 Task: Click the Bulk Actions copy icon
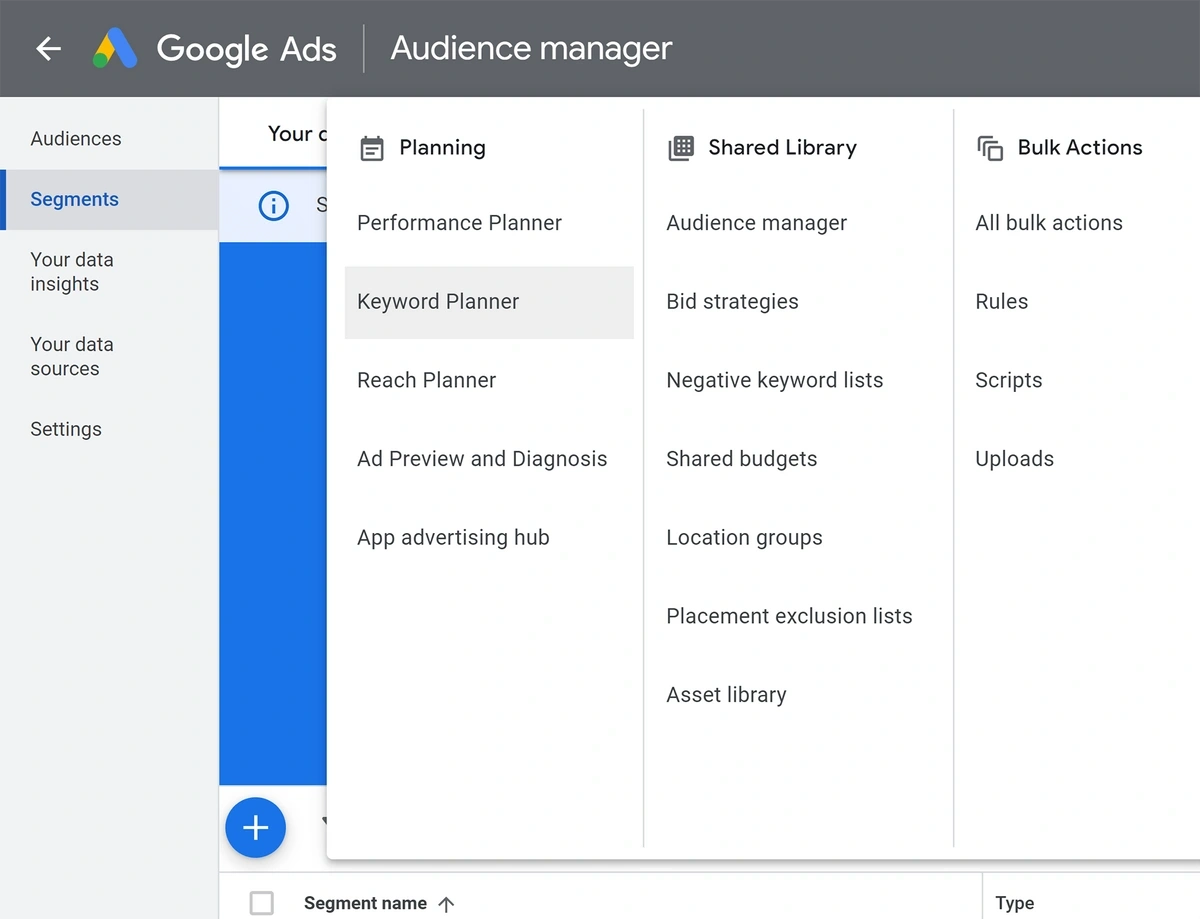pos(990,148)
